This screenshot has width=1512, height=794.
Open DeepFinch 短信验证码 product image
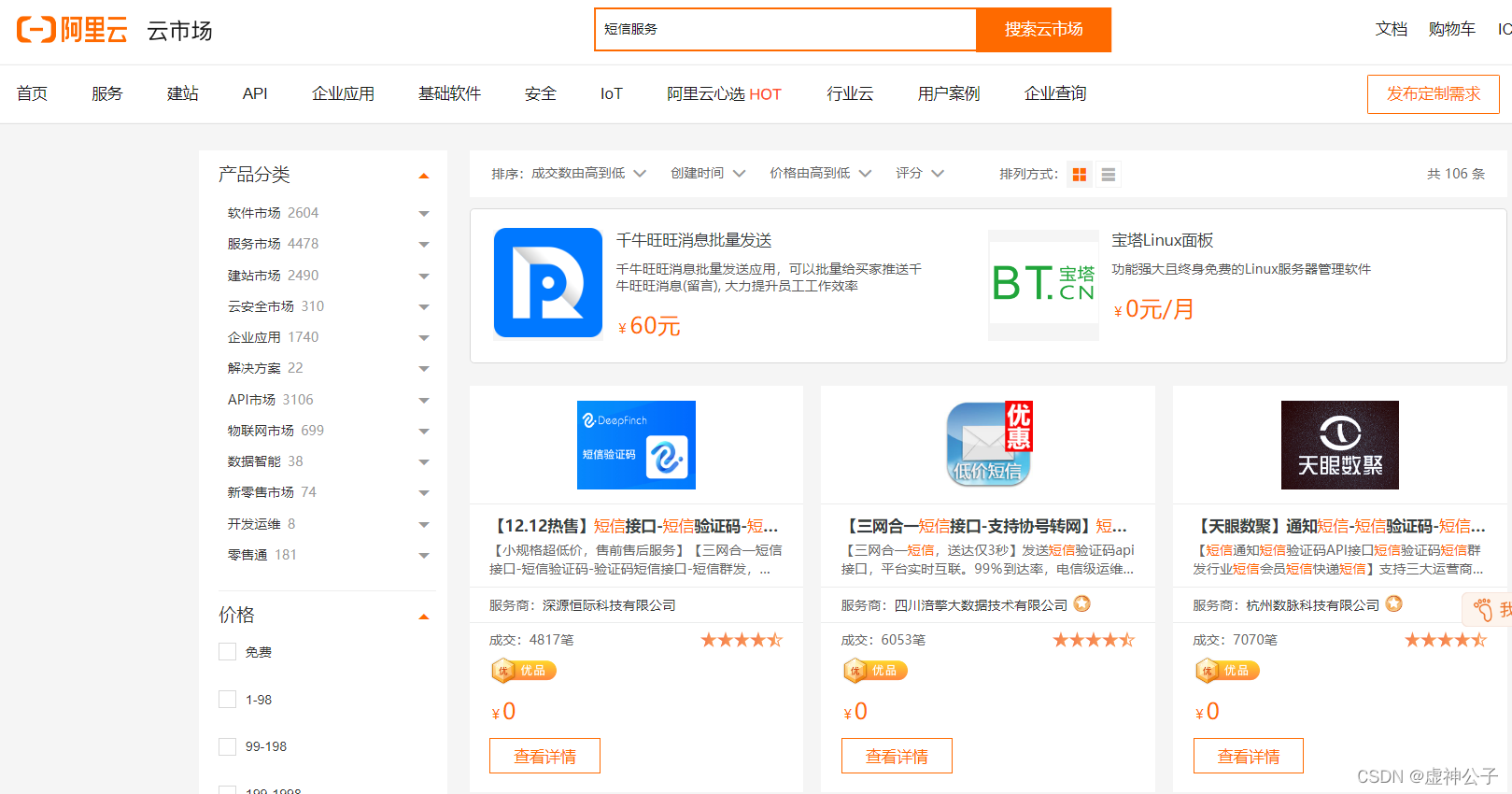(x=636, y=445)
